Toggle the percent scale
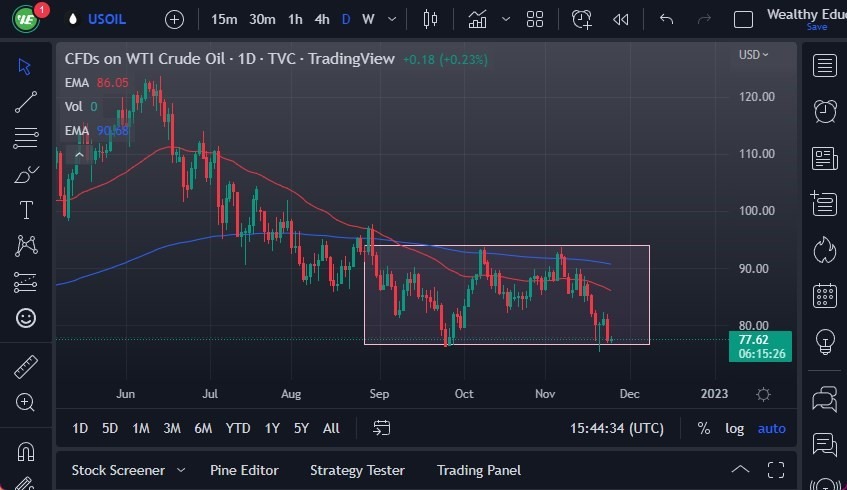Image resolution: width=847 pixels, height=490 pixels. tap(704, 428)
